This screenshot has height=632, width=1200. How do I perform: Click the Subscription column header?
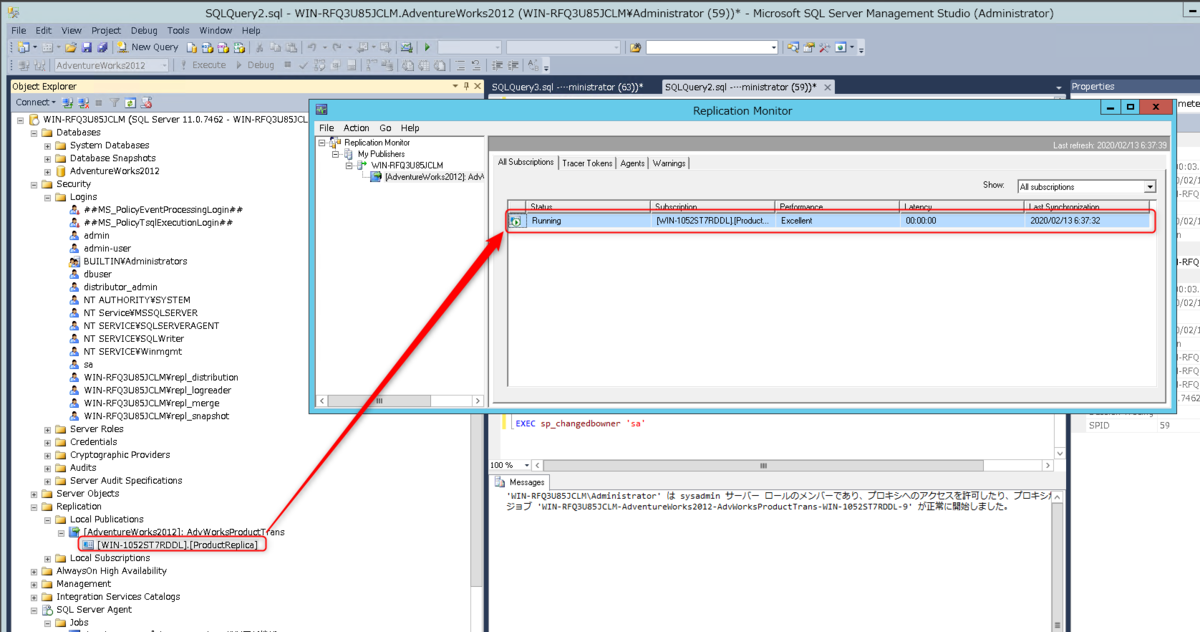point(713,206)
